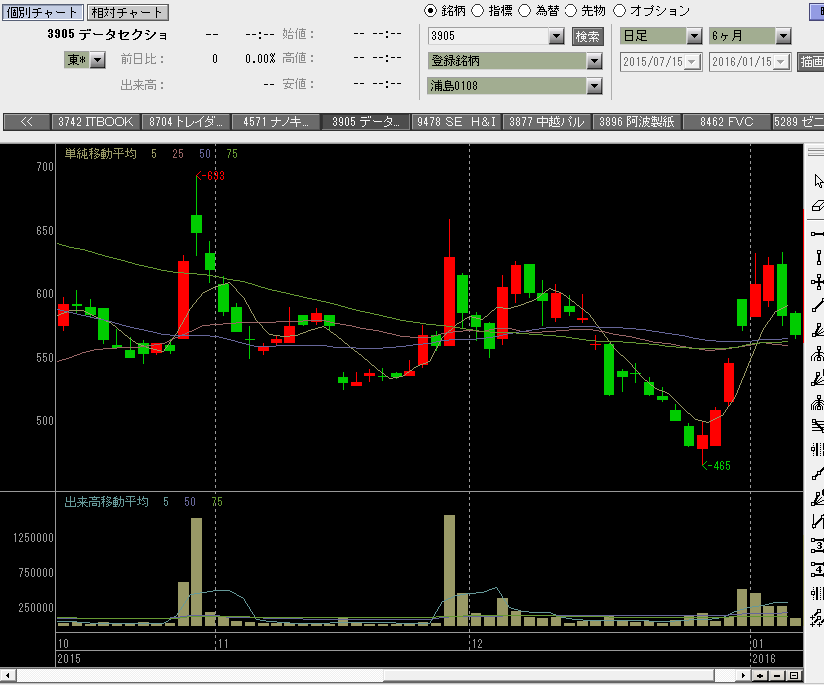
Task: Click the 描画 draw button
Action: [811, 62]
